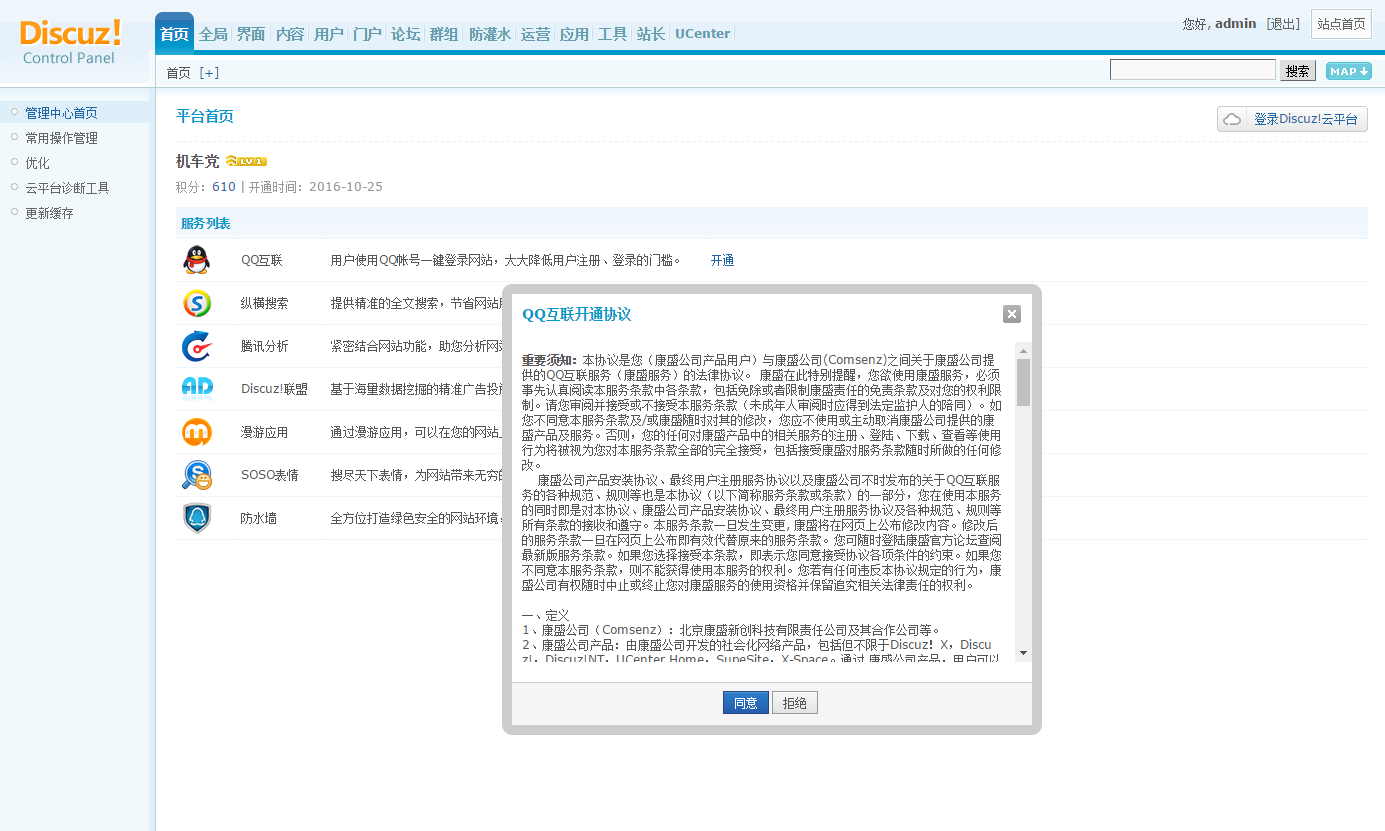Screen dimensions: 1385x831
Task: Click the 首页 breadcrumb text
Action: (178, 73)
